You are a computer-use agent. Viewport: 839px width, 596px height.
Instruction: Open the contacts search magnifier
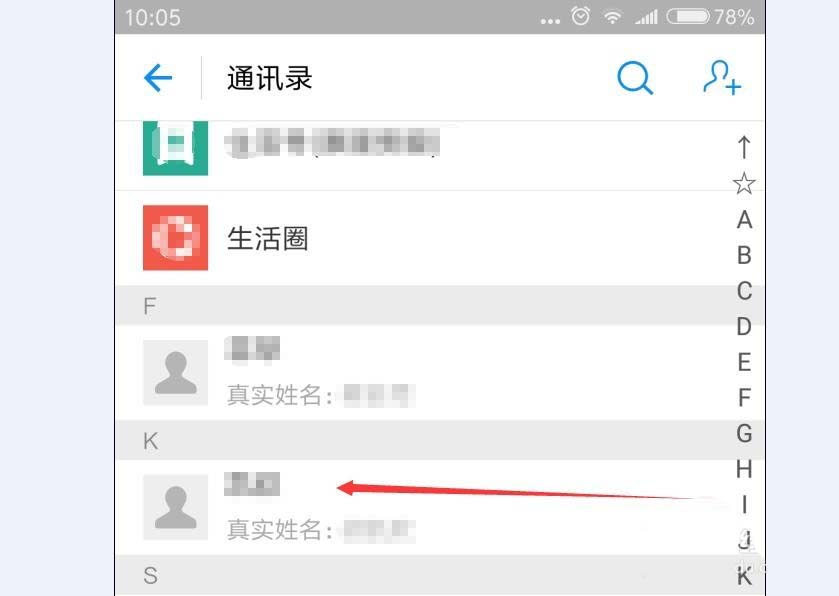635,78
